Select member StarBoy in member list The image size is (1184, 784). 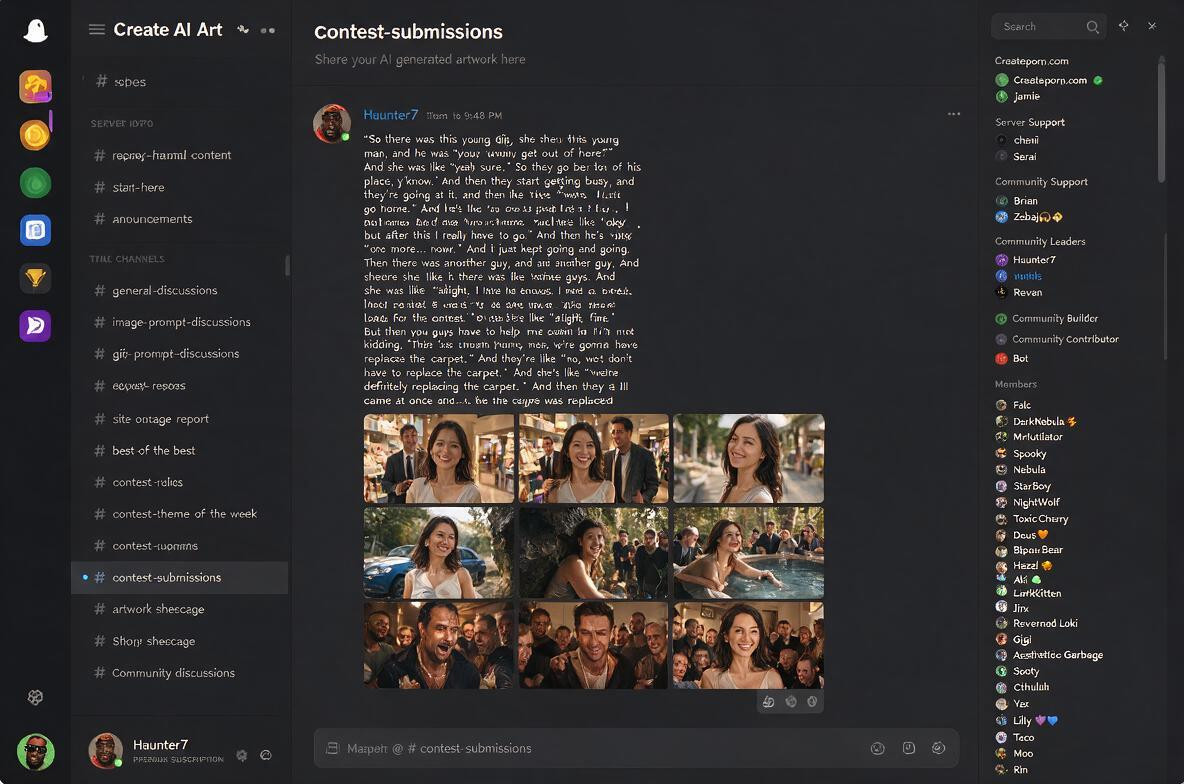[x=1022, y=486]
